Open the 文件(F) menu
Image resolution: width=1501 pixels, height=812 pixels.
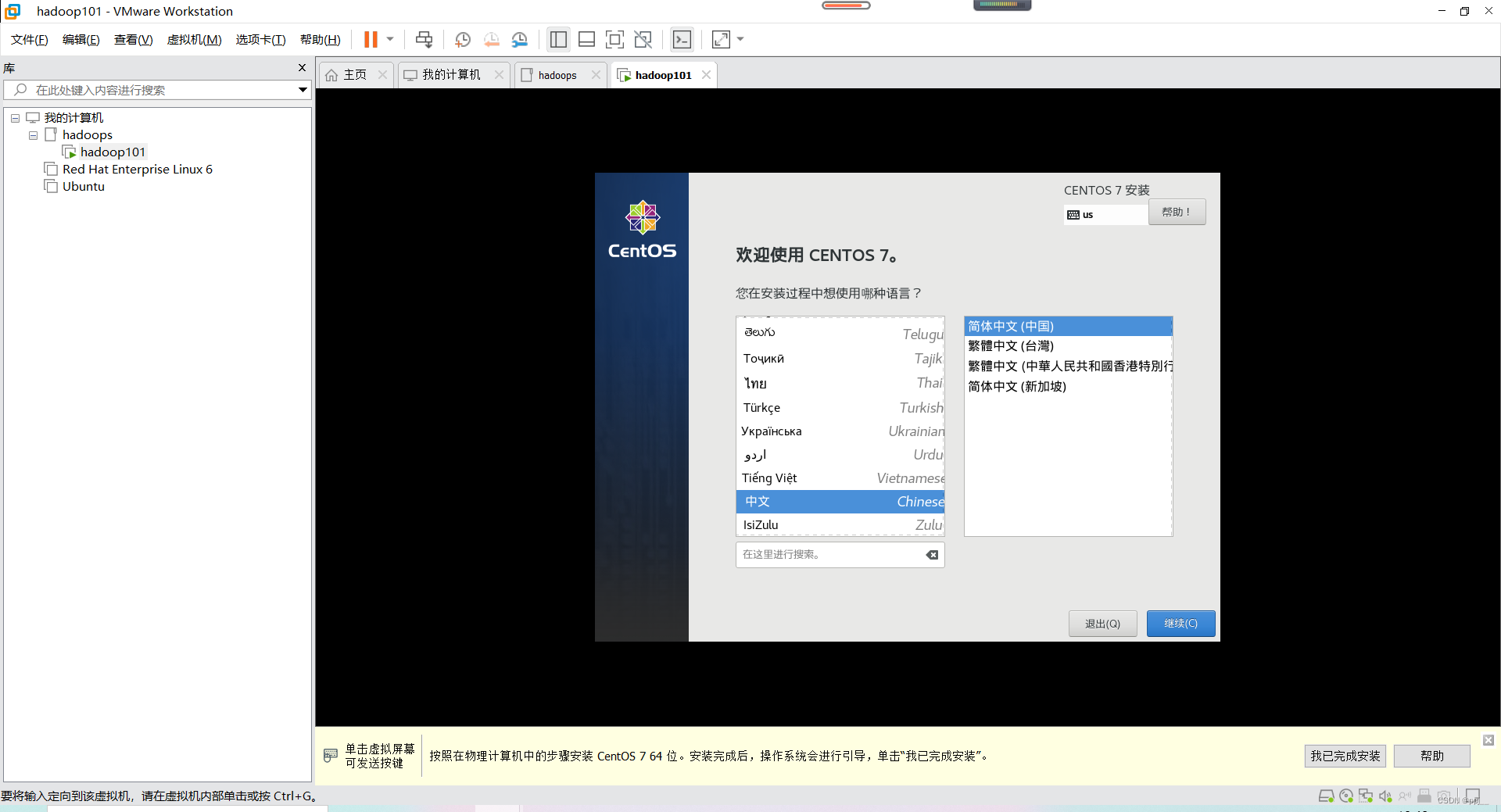30,40
